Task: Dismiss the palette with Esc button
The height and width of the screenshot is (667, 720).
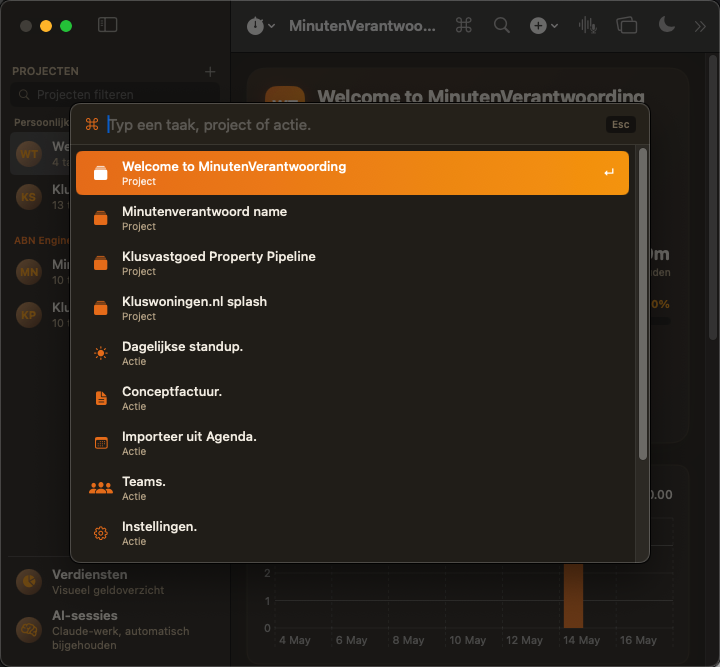Action: tap(620, 124)
